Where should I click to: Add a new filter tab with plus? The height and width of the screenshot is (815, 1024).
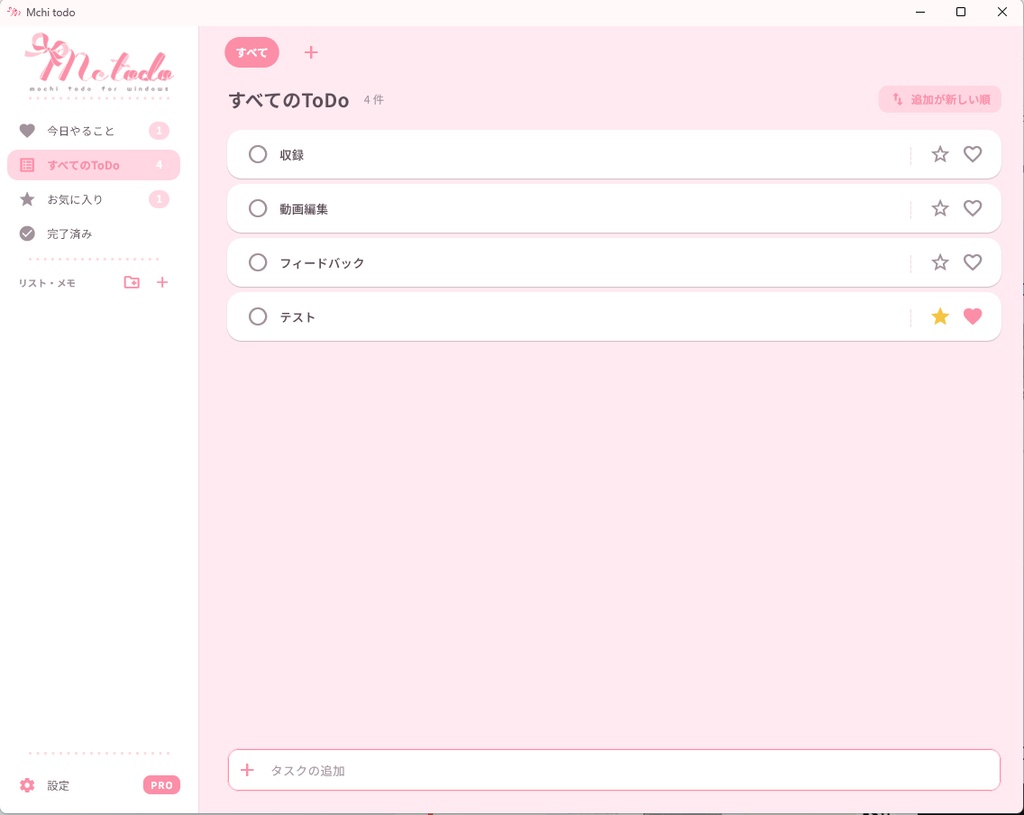click(311, 52)
